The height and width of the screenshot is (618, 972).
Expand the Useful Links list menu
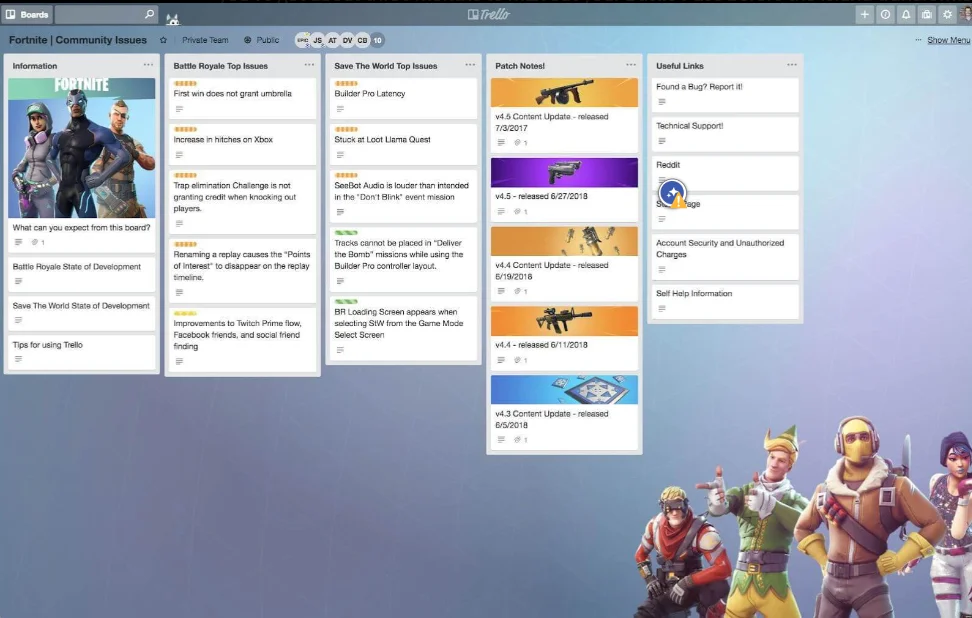[792, 65]
